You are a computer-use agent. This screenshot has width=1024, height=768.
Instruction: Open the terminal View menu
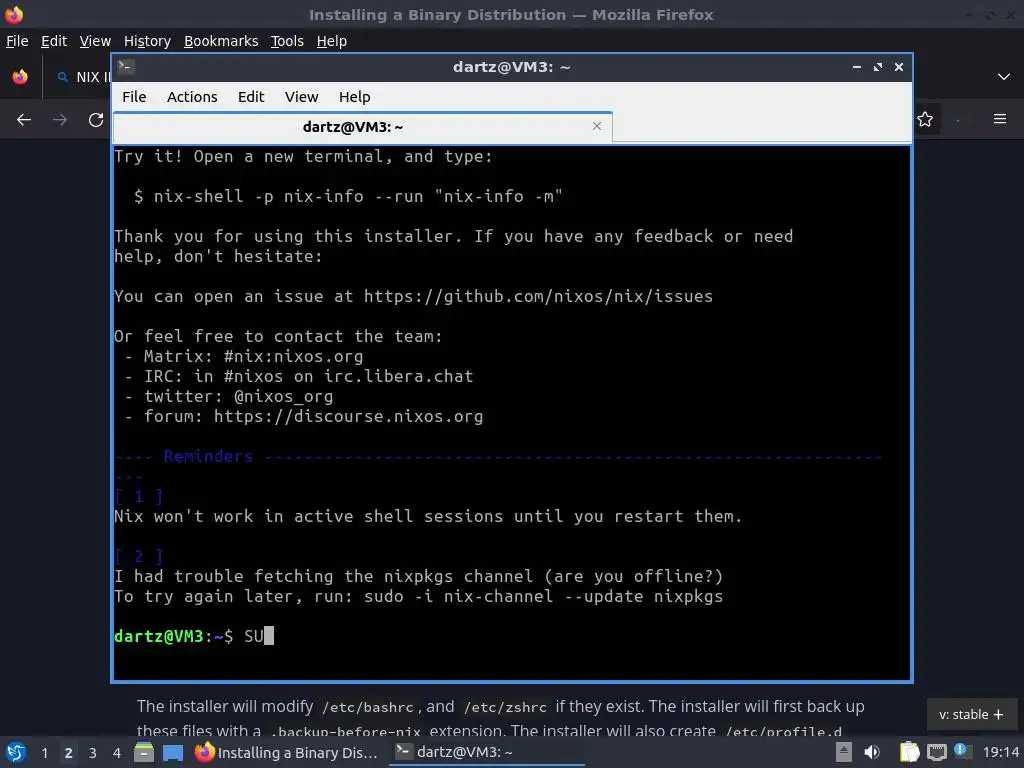(x=301, y=97)
